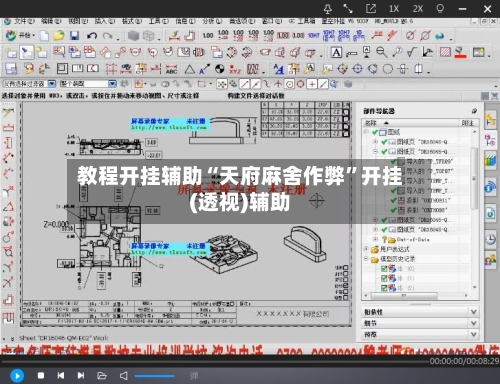500x384 pixels.
Task: Expand the Out-of-Date tree node
Action: coord(375,239)
